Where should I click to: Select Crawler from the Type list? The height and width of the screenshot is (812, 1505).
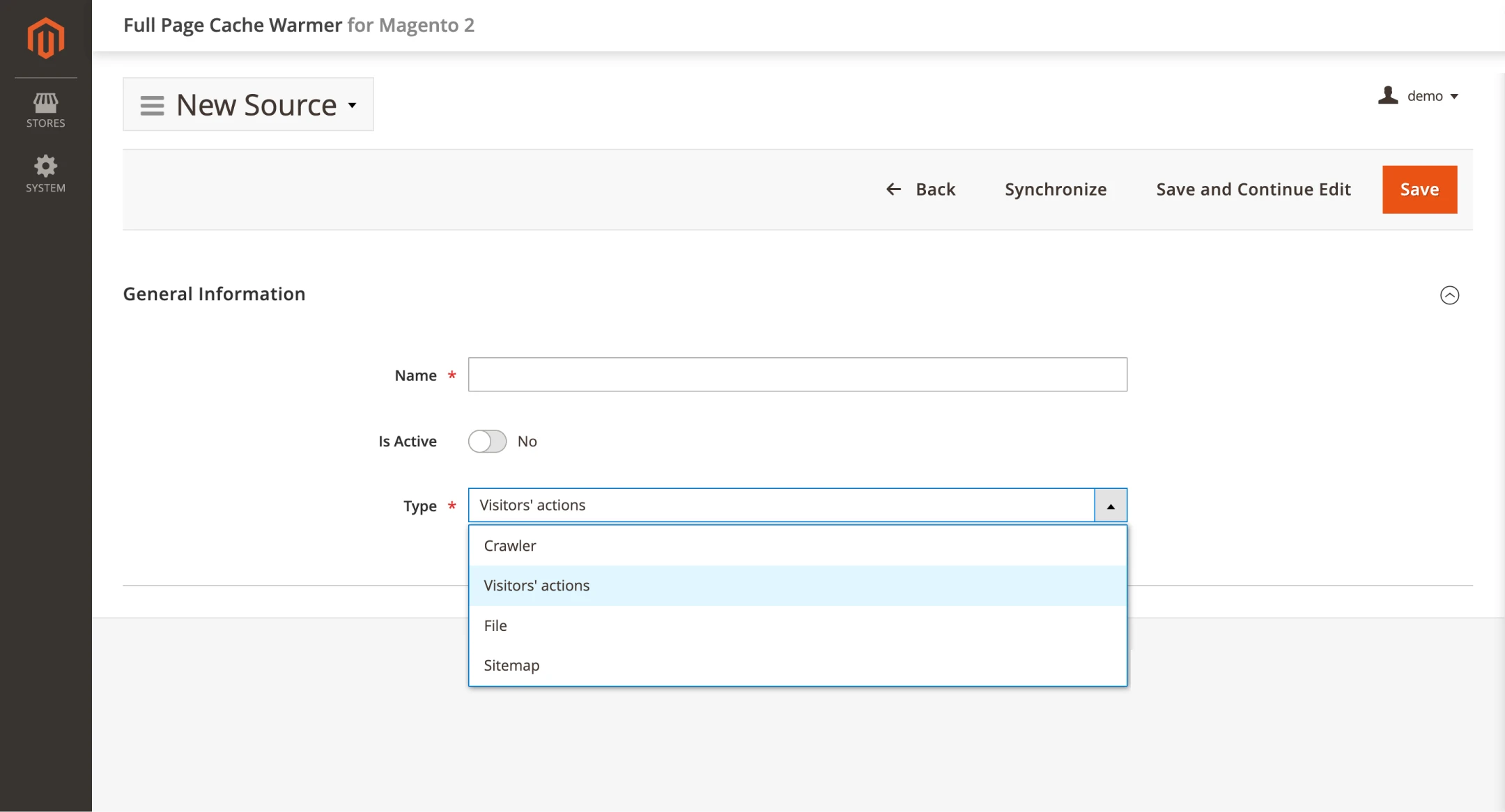click(x=509, y=546)
